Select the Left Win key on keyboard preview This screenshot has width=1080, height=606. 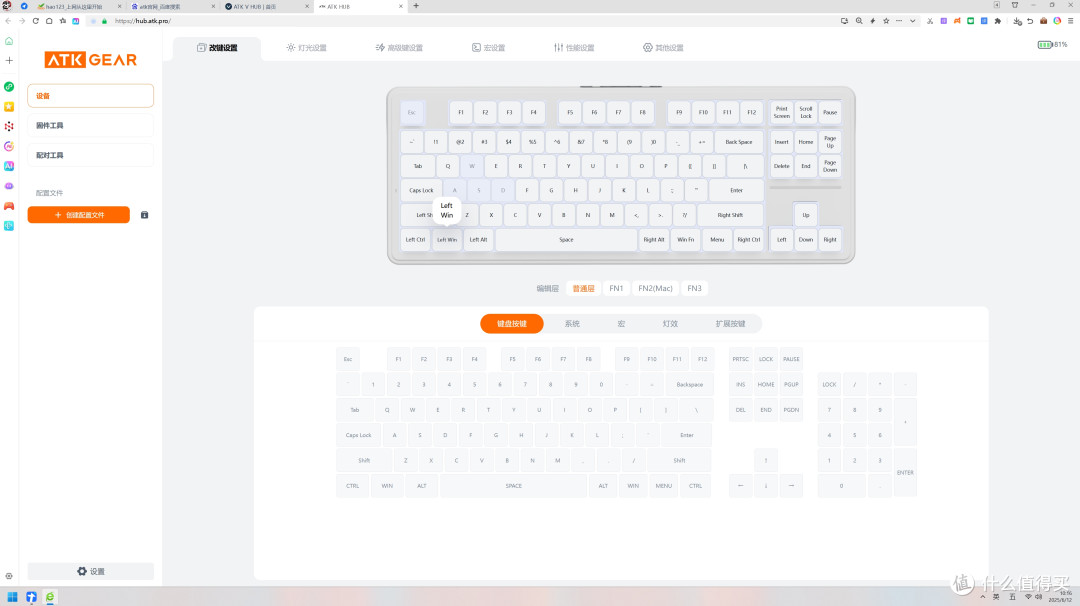[x=447, y=240]
